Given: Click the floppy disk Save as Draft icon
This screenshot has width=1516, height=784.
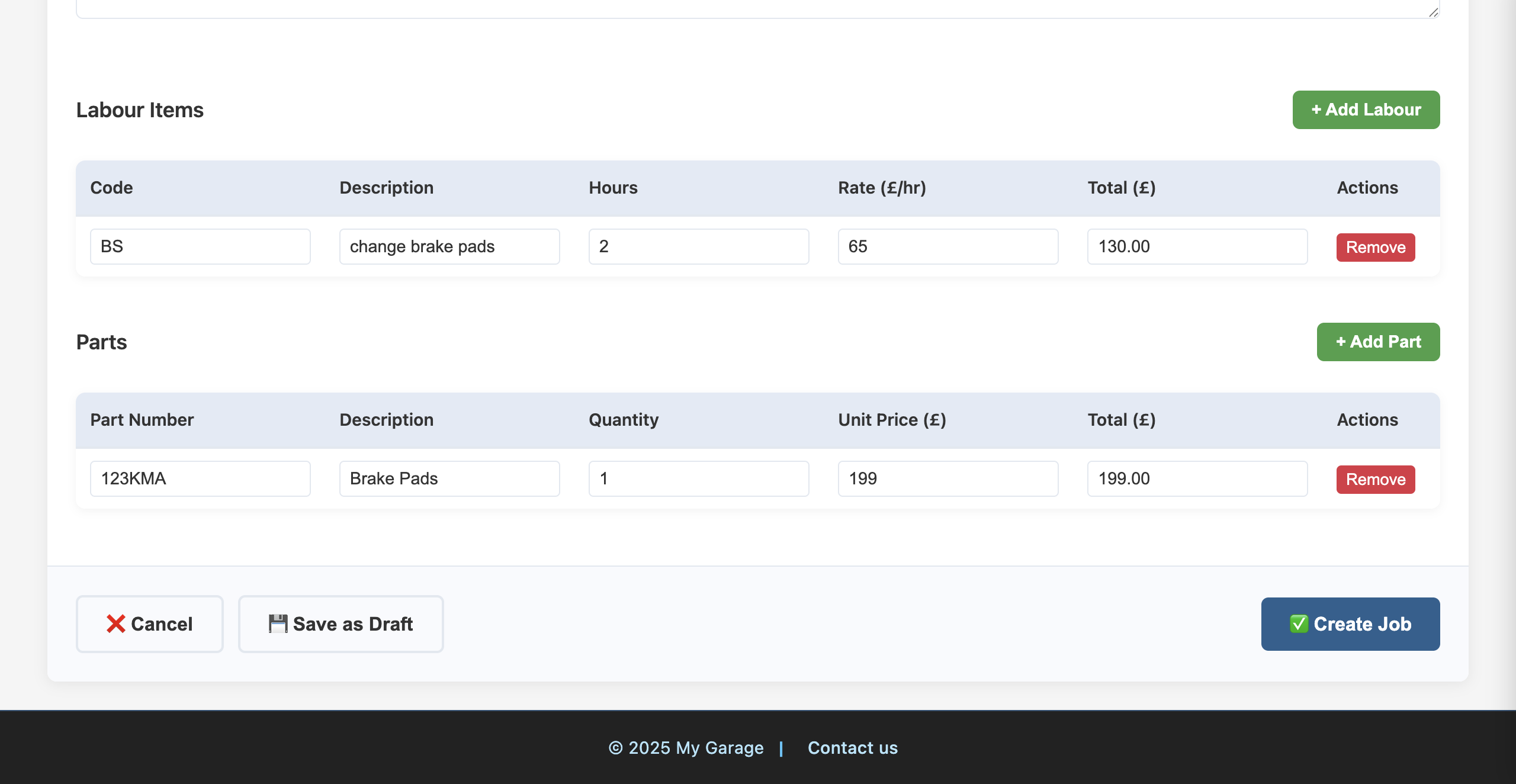Looking at the screenshot, I should click(x=278, y=624).
